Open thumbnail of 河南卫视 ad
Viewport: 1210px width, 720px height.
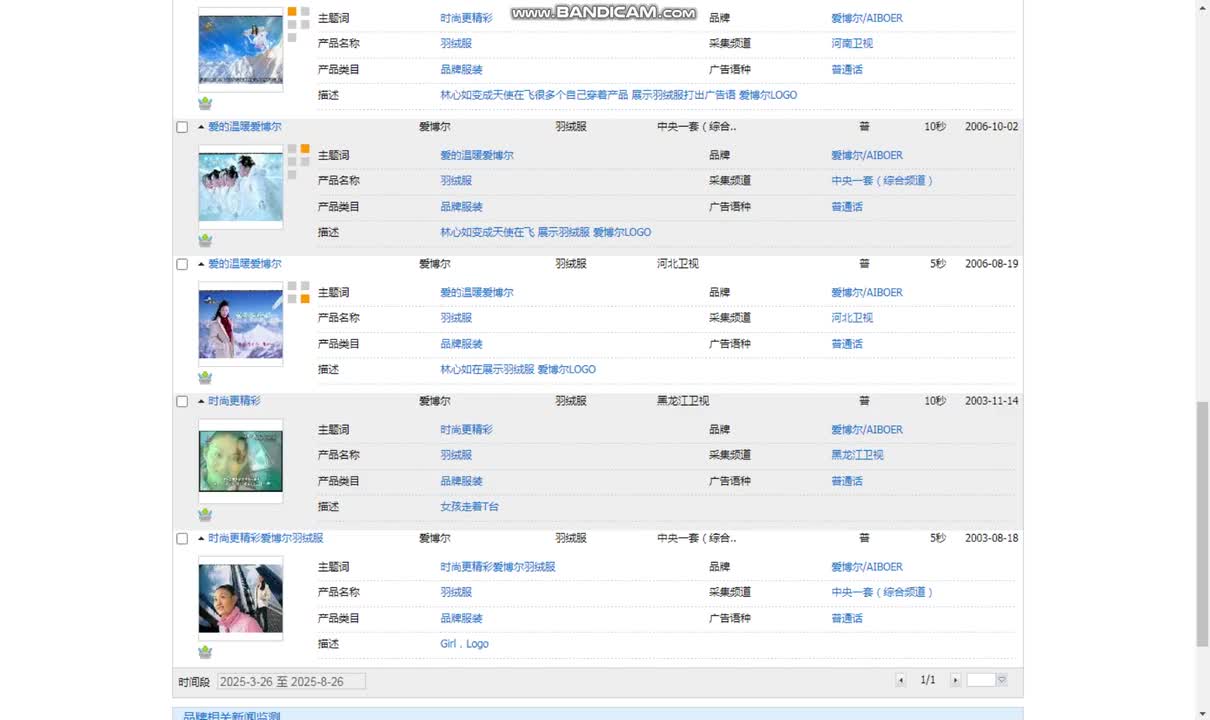click(240, 49)
